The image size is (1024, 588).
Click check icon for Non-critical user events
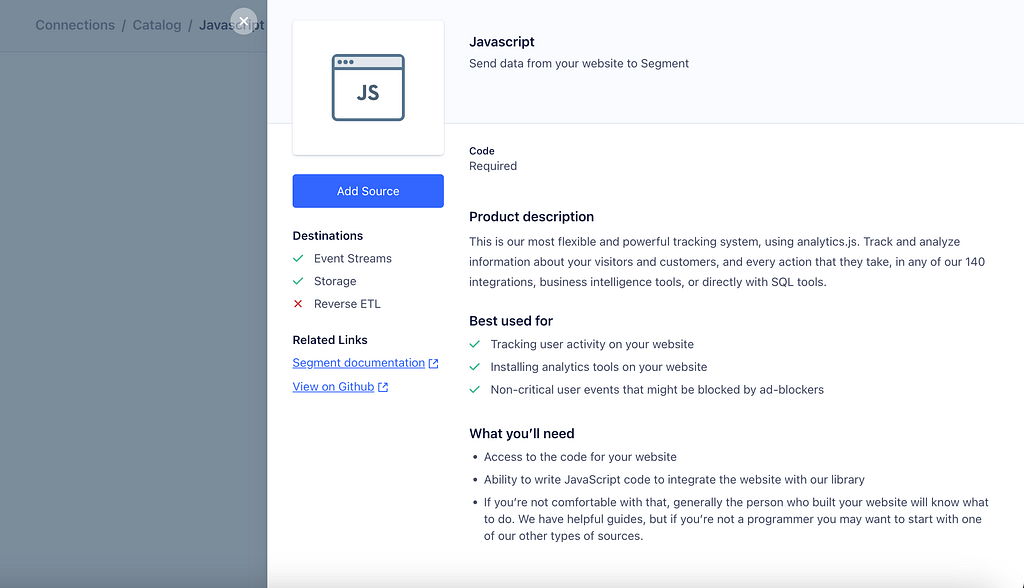pyautogui.click(x=475, y=390)
